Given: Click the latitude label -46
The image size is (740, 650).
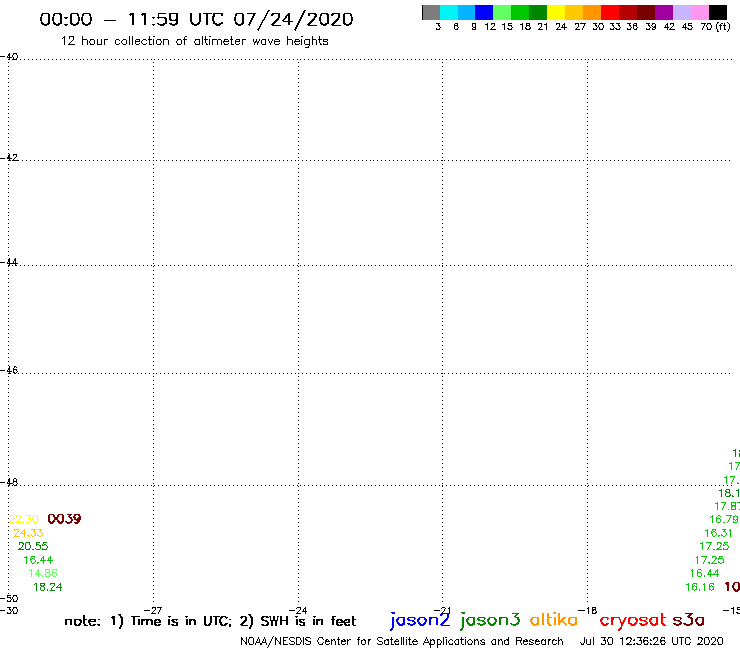Looking at the screenshot, I should point(9,370).
